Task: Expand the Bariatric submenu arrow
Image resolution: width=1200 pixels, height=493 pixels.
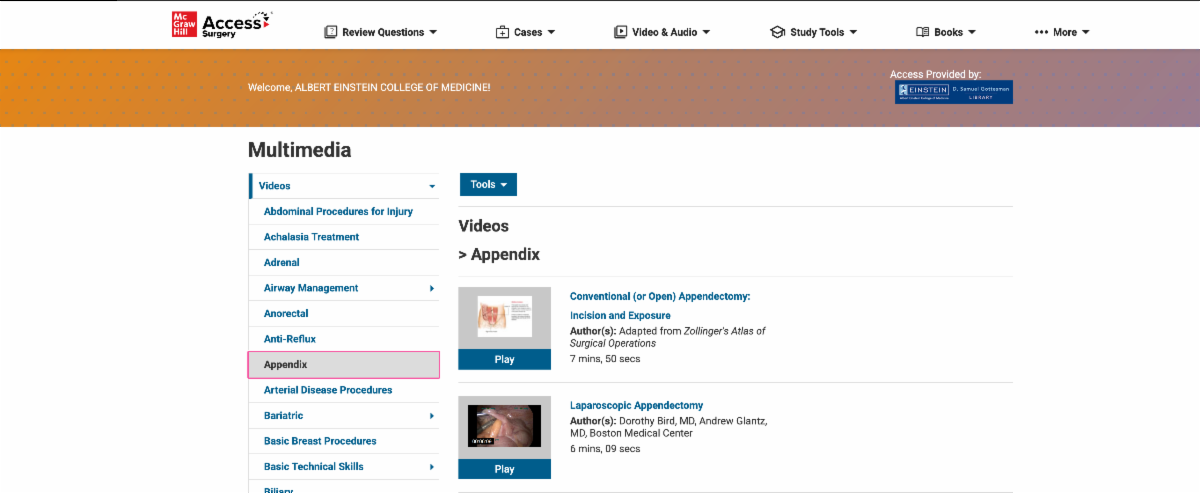Action: pyautogui.click(x=432, y=416)
